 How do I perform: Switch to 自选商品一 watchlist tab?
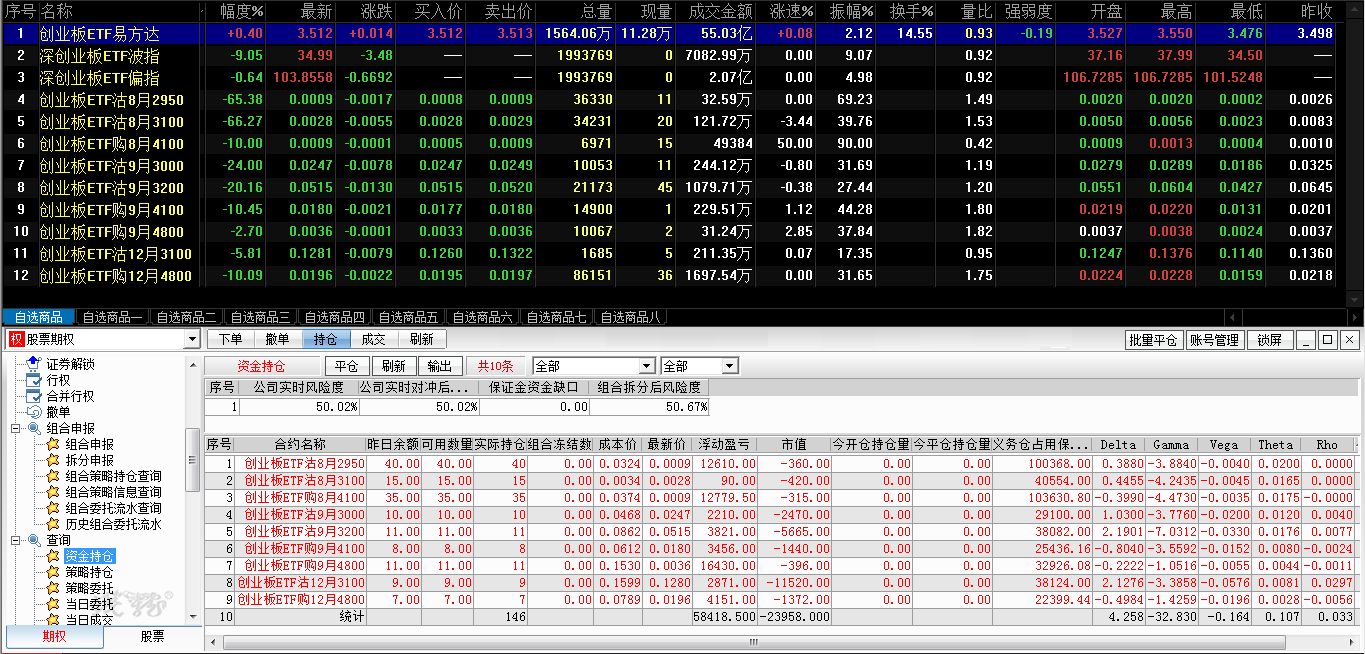click(x=112, y=317)
